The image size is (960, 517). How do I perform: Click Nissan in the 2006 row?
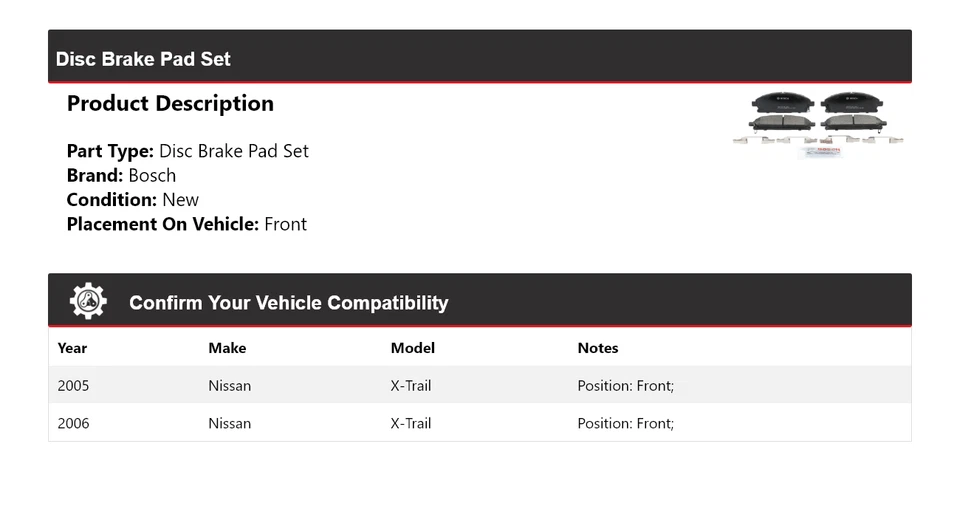coord(230,423)
